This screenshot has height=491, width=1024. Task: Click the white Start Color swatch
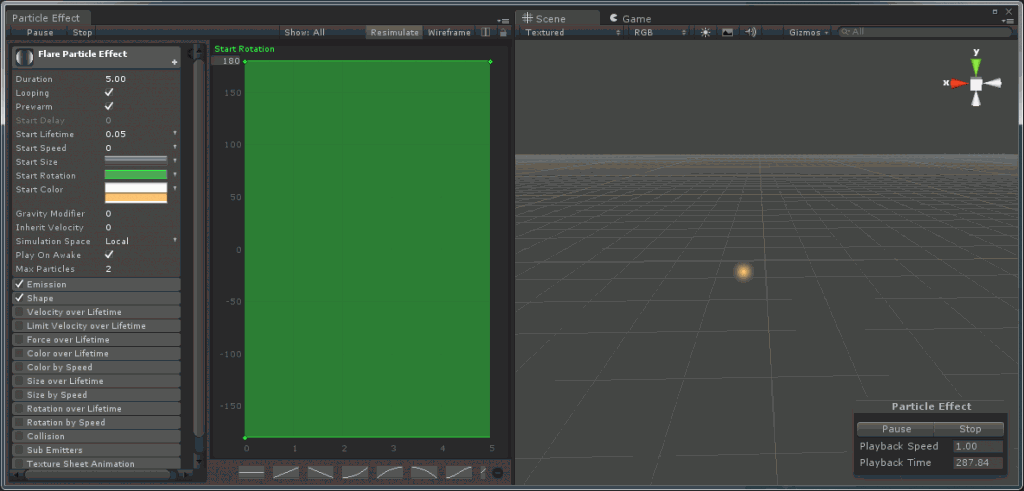(x=136, y=188)
